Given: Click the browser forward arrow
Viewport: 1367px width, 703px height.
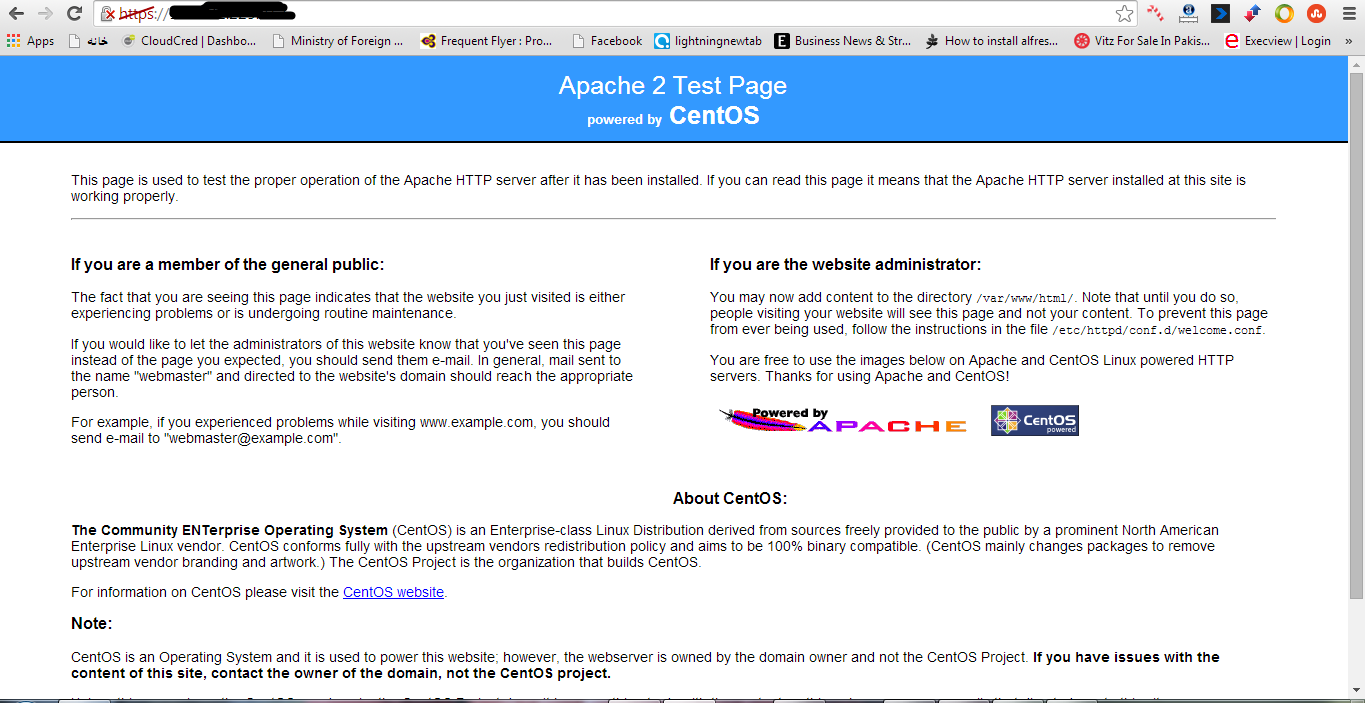Looking at the screenshot, I should tap(45, 14).
